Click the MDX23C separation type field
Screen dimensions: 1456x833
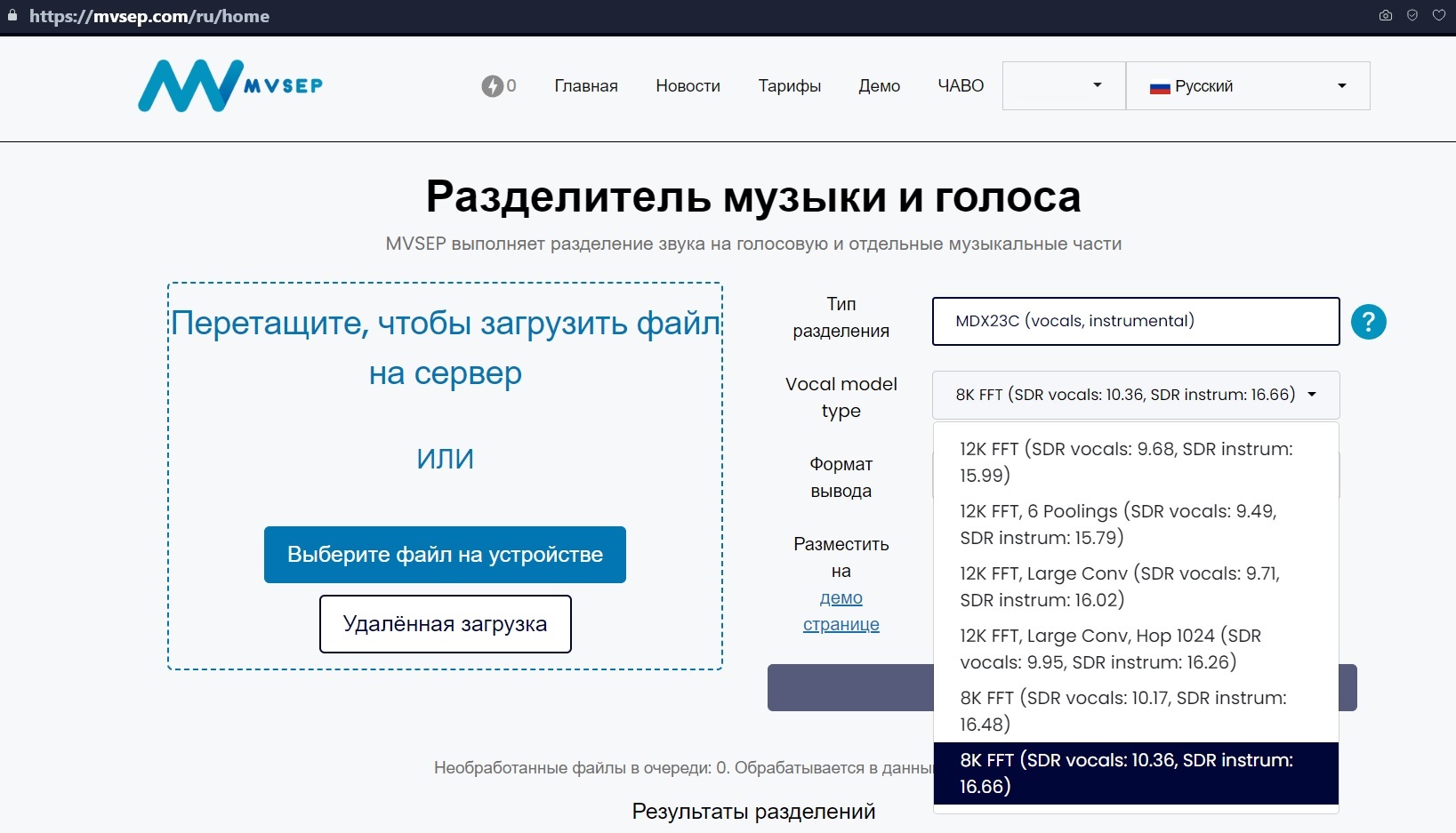(x=1135, y=321)
